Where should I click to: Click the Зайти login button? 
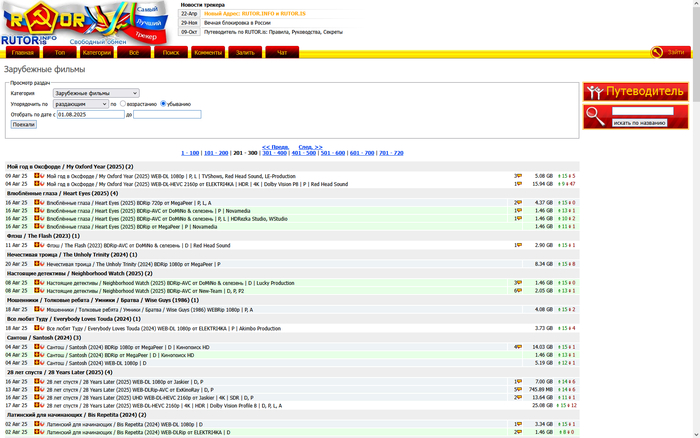(671, 53)
